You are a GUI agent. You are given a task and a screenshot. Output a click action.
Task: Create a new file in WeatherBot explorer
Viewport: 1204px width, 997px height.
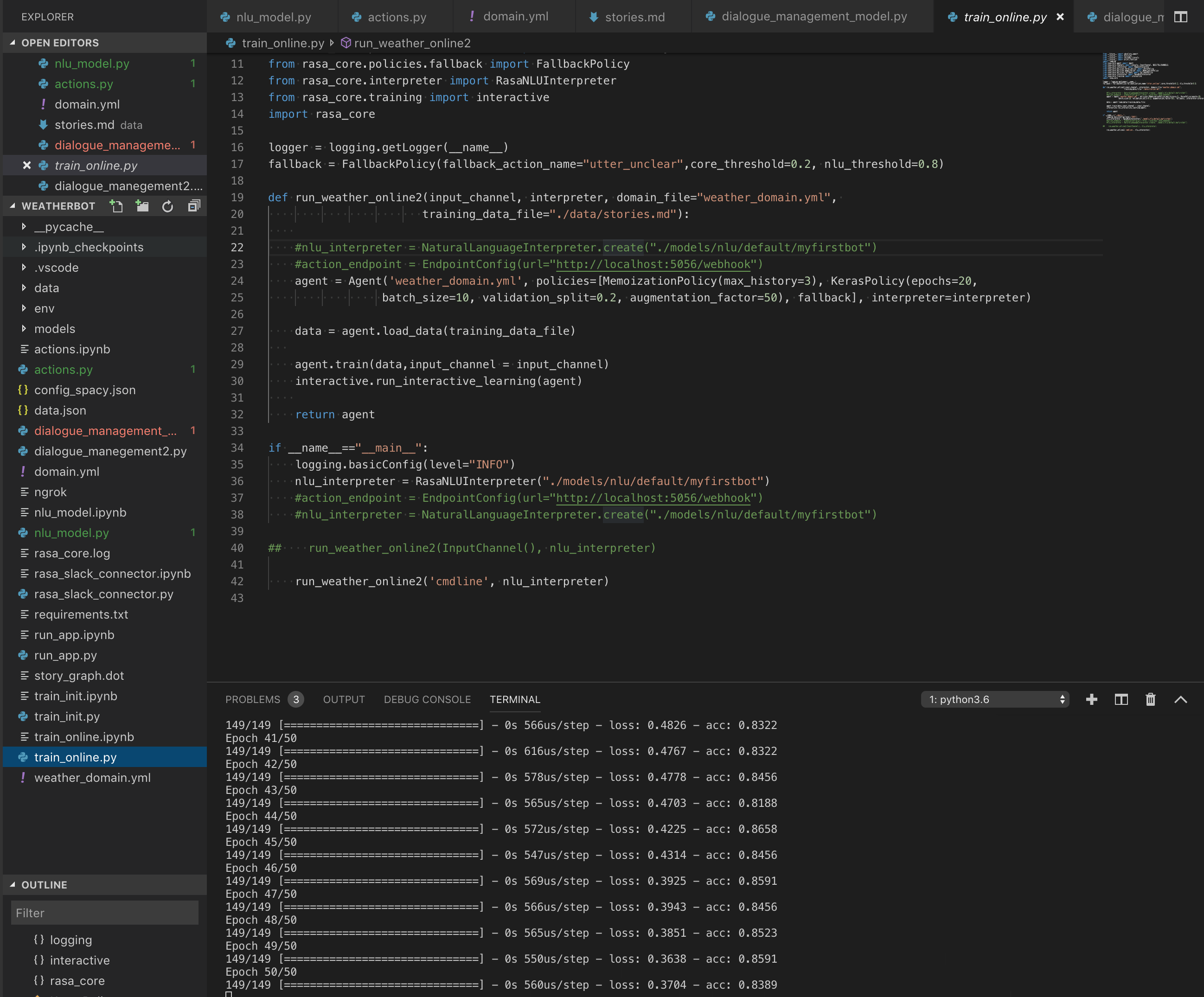117,206
